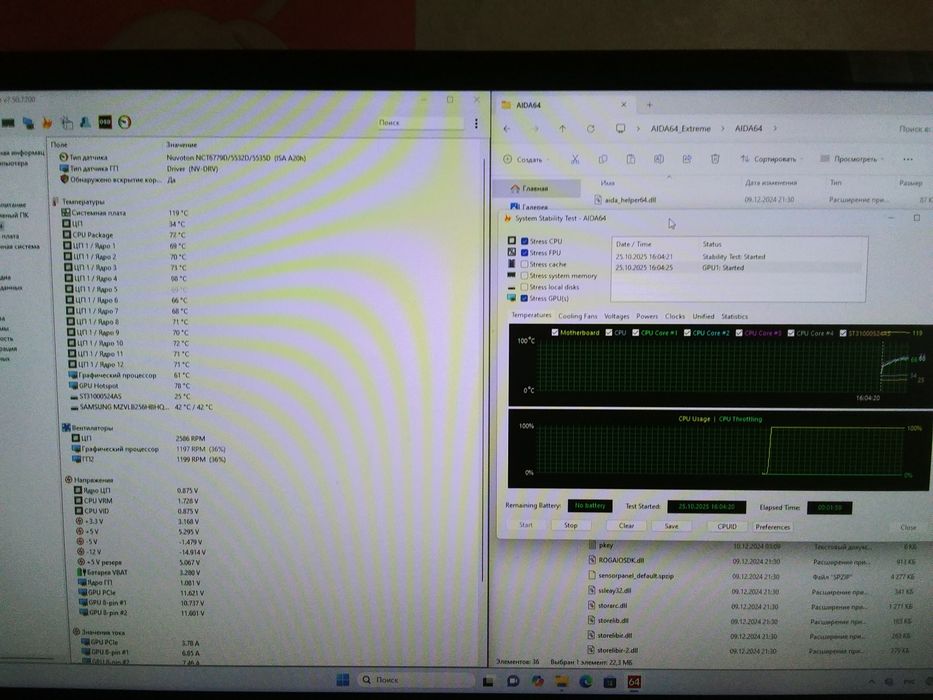Open the Microsoft Store taskbar icon
The width and height of the screenshot is (933, 700).
pos(610,682)
